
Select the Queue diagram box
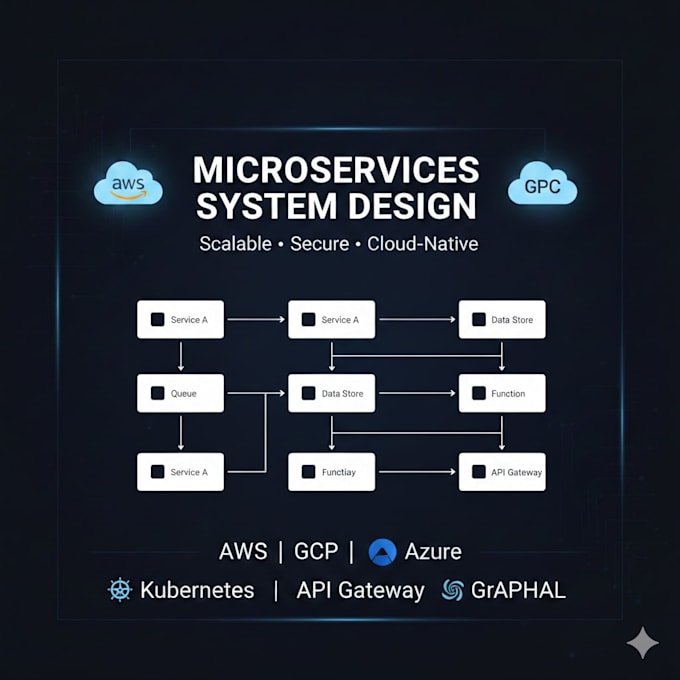tap(180, 393)
